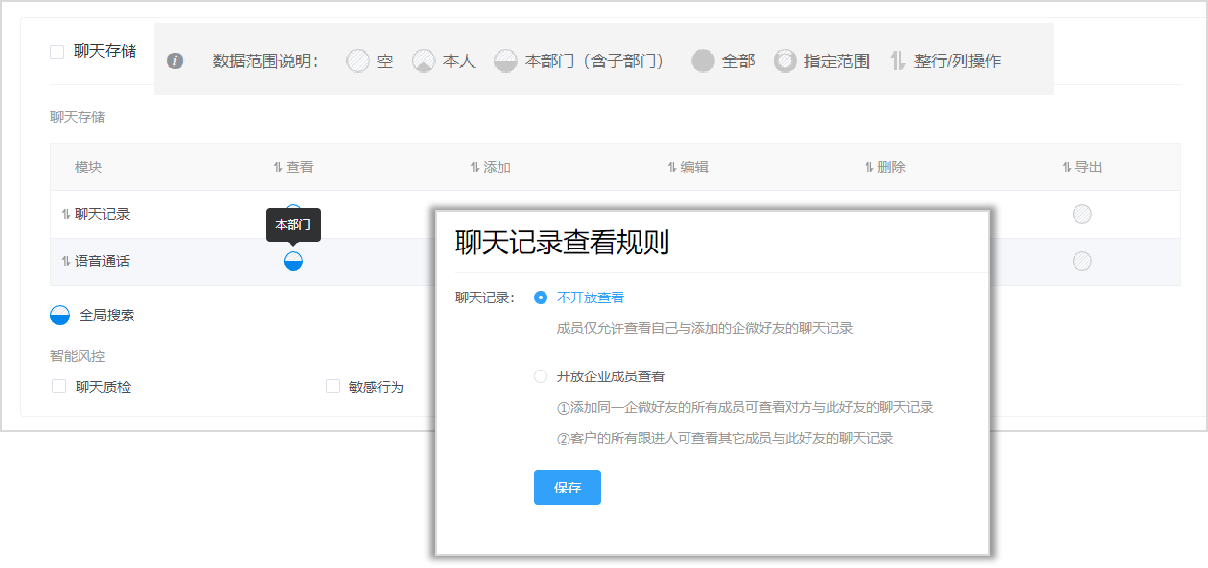
Task: Click the 聊天存储 section subheading above the table
Action: [77, 117]
